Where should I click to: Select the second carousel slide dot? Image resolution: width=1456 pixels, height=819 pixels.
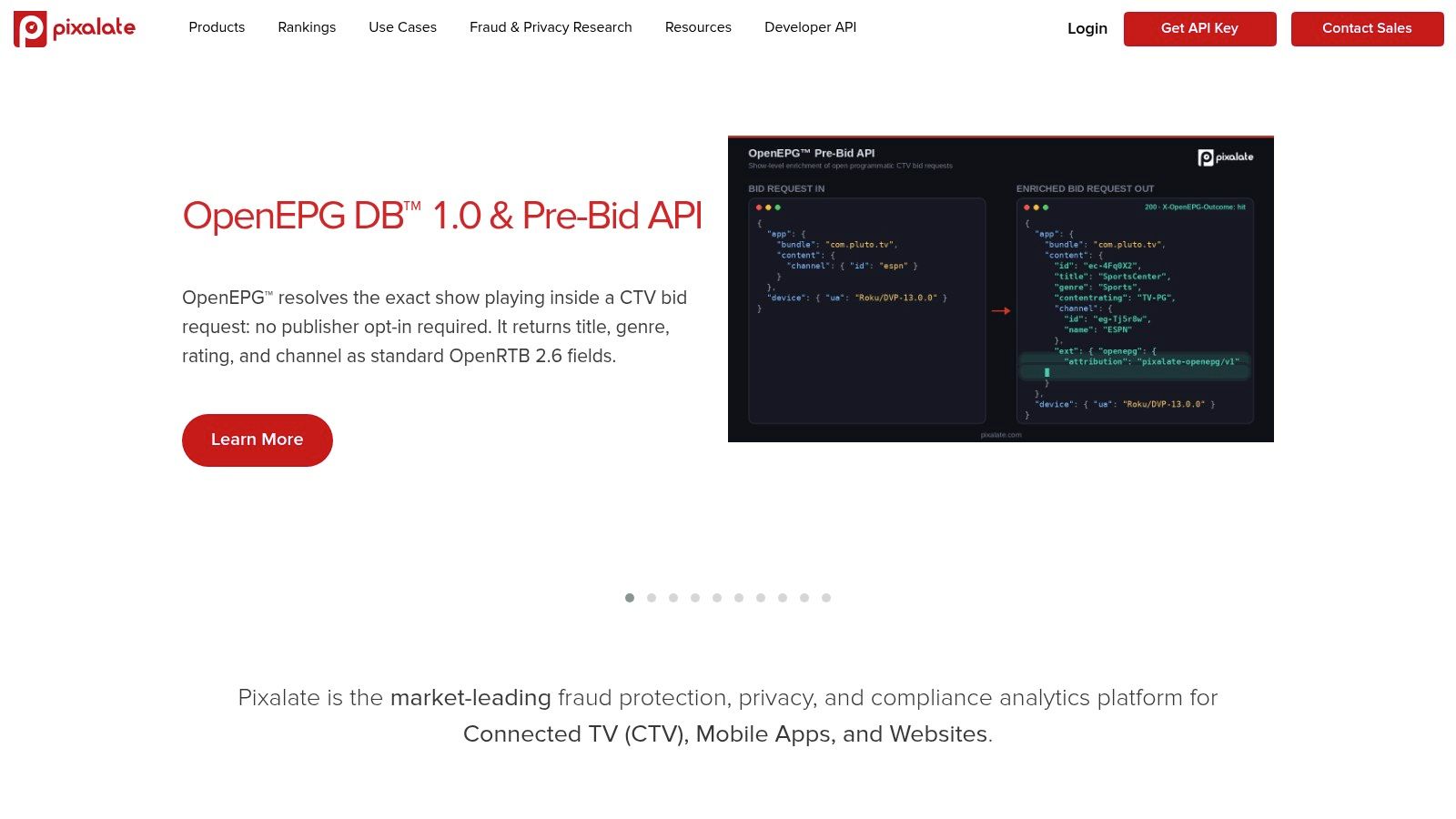(x=652, y=598)
